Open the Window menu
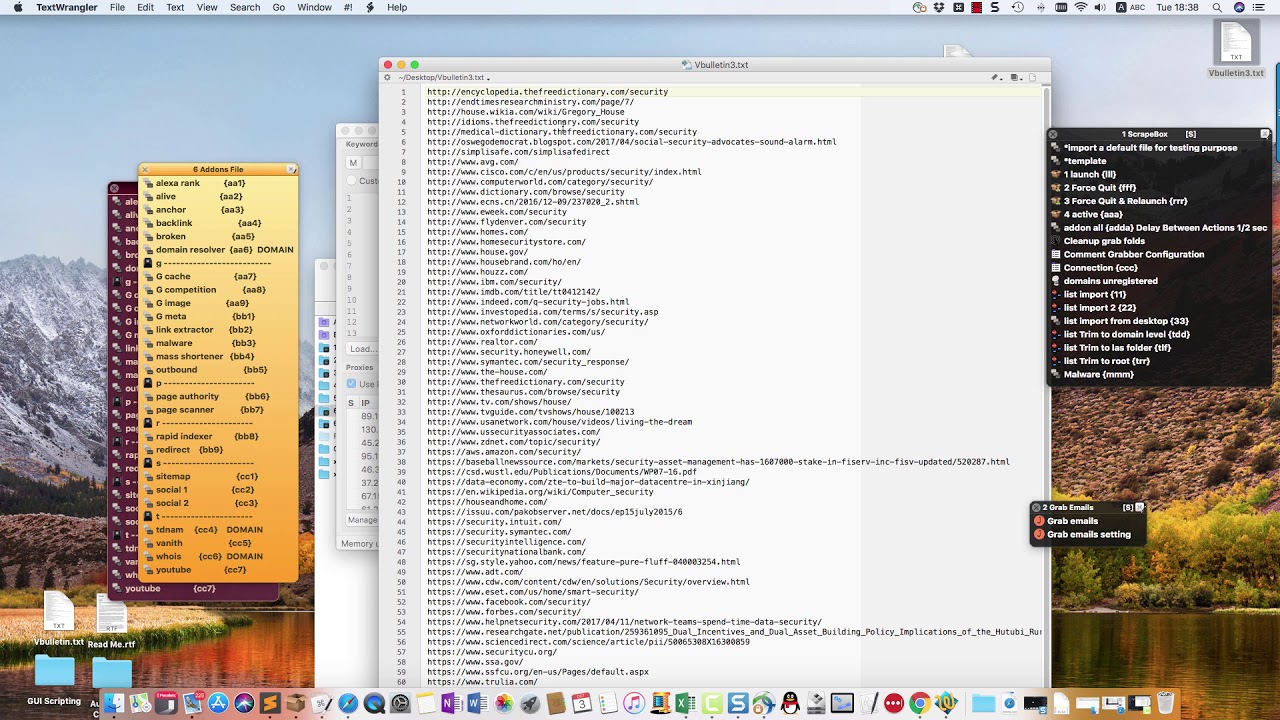The height and width of the screenshot is (720, 1280). 314,7
